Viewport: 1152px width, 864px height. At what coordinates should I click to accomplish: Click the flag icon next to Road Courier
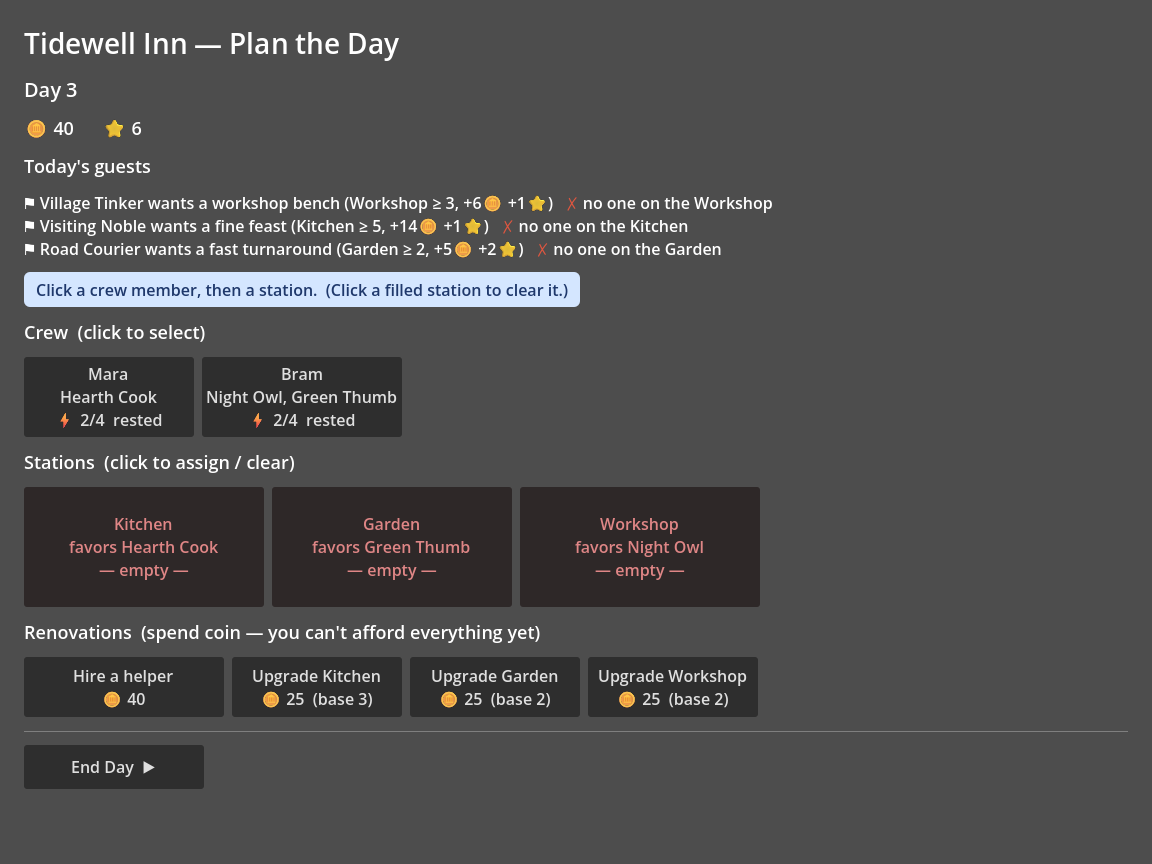(x=29, y=250)
